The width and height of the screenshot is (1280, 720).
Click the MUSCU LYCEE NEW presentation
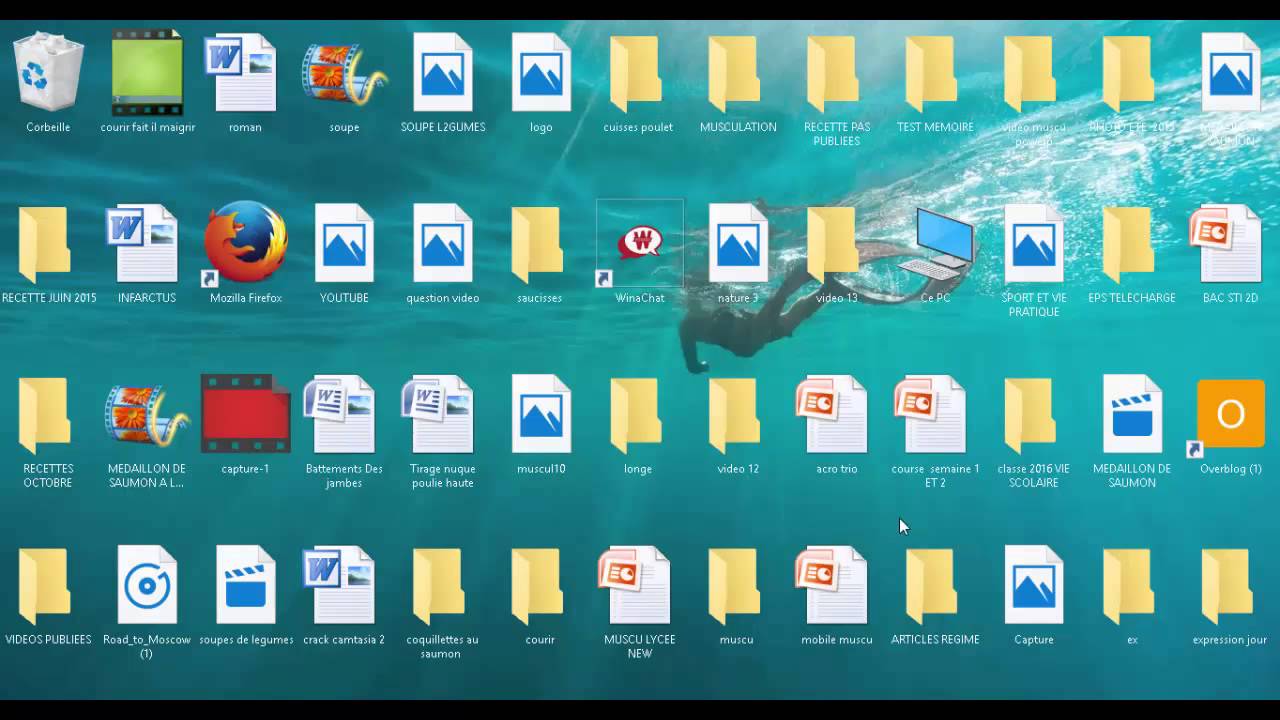click(x=639, y=586)
